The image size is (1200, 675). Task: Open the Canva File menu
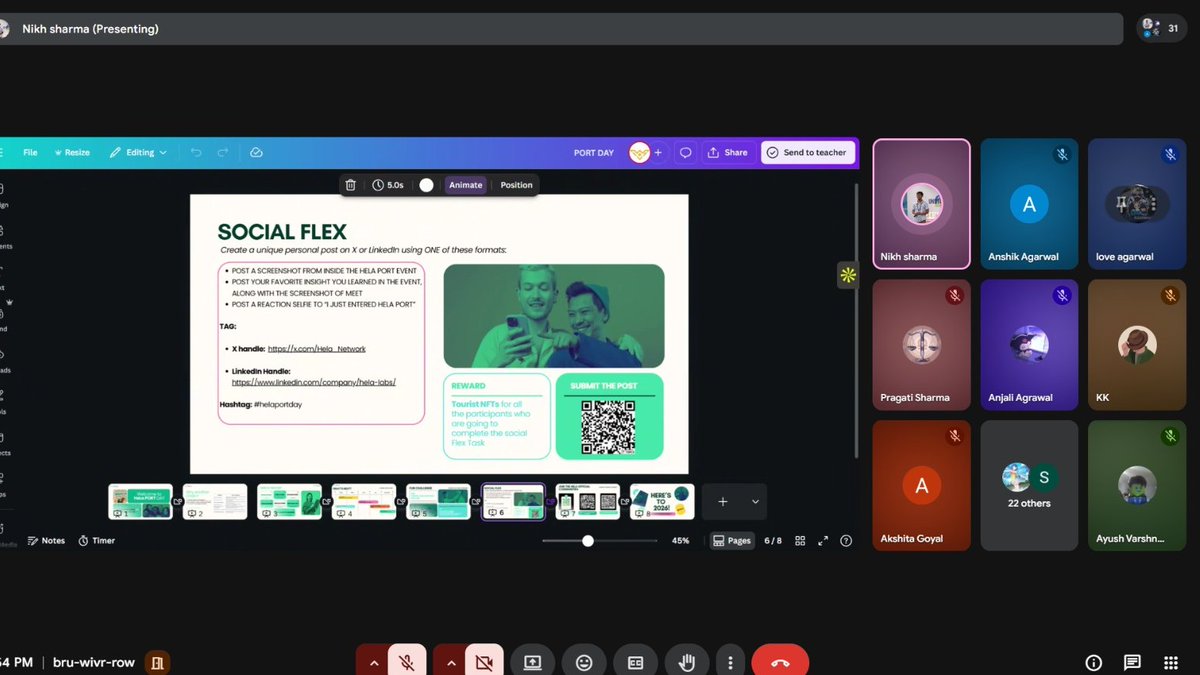coord(30,152)
